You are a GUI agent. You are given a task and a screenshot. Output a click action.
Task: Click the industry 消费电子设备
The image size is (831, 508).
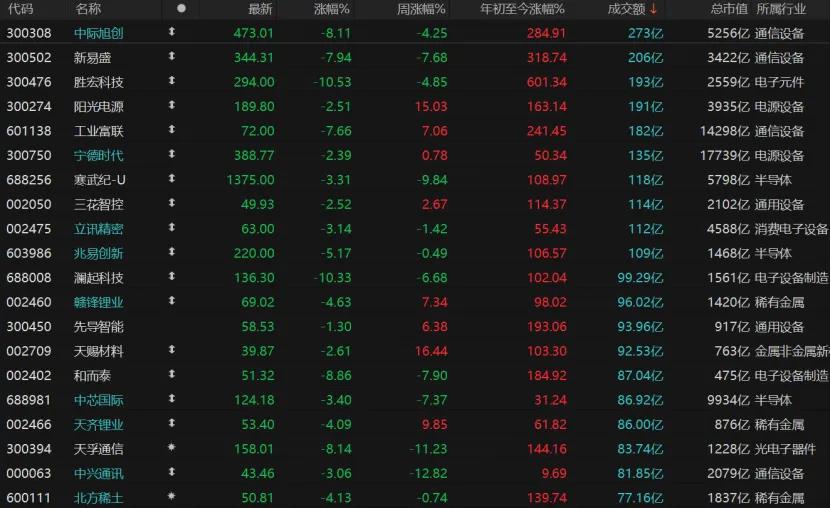[792, 229]
